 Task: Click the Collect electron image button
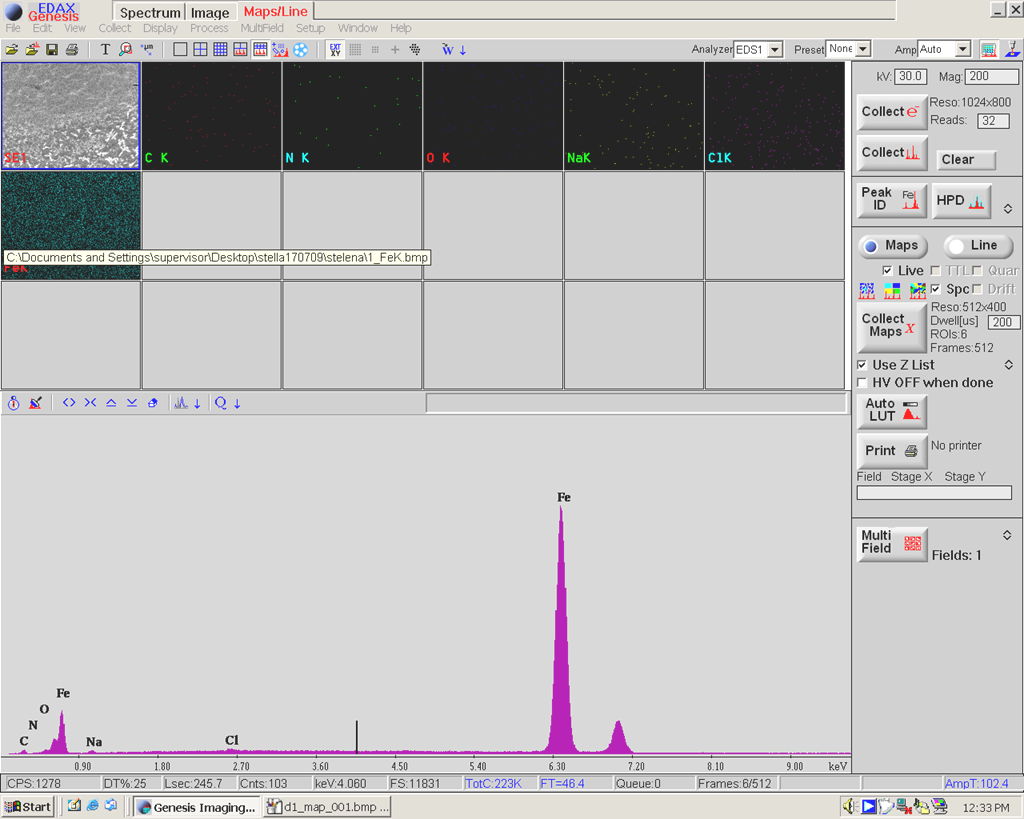tap(891, 112)
